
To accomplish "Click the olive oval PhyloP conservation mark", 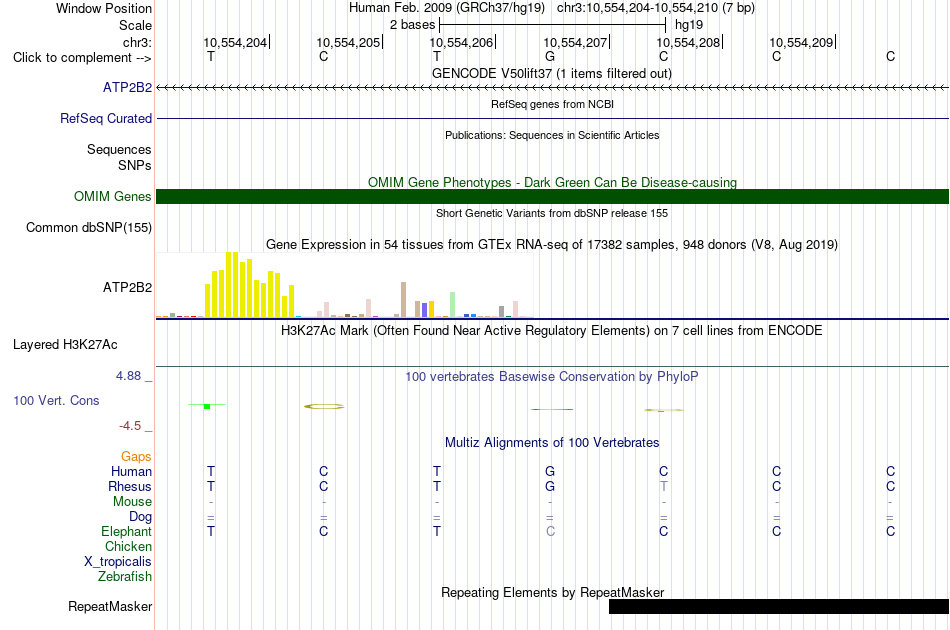I will [x=324, y=406].
